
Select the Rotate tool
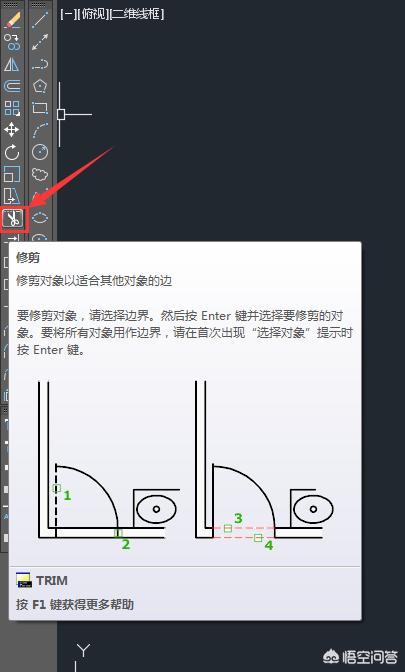click(x=12, y=152)
